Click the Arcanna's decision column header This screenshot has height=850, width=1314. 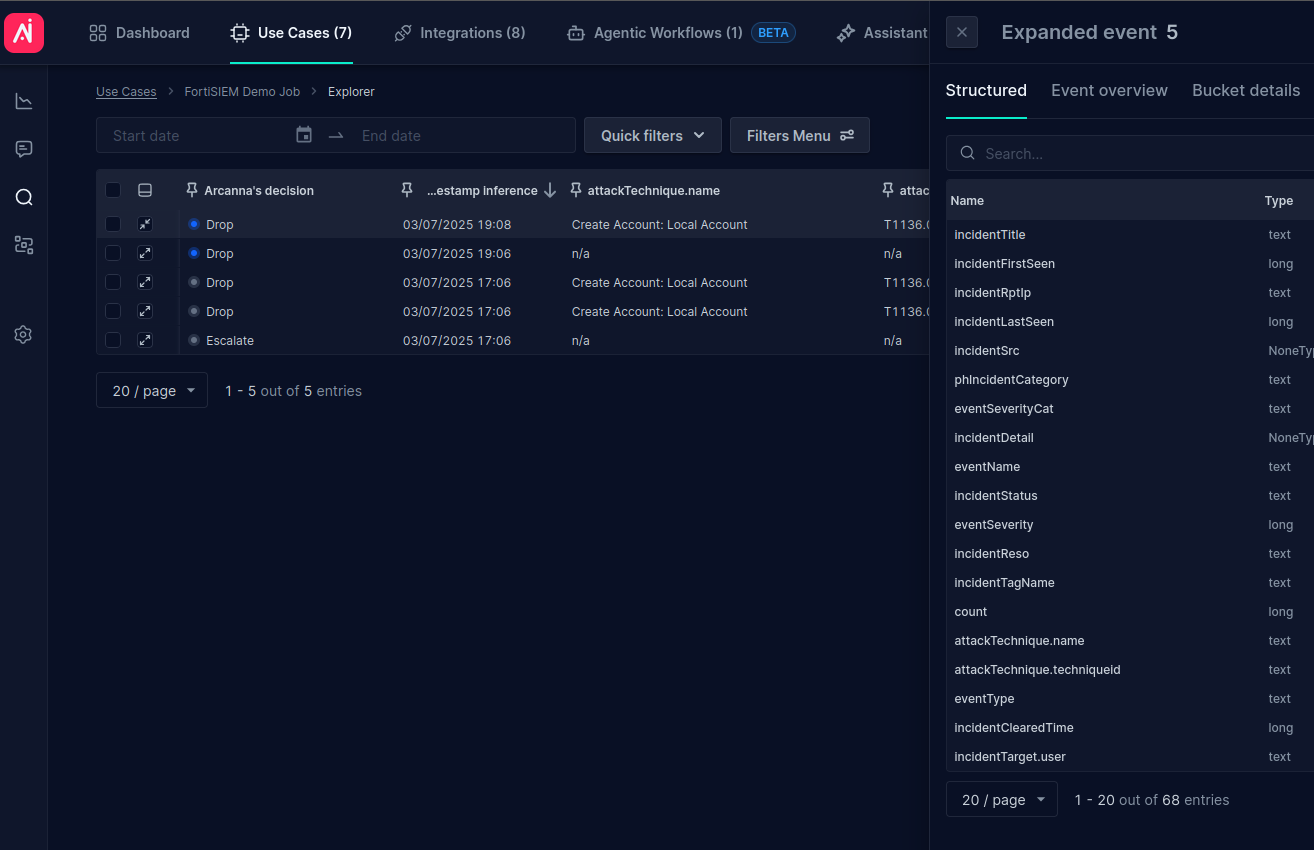pyautogui.click(x=259, y=190)
